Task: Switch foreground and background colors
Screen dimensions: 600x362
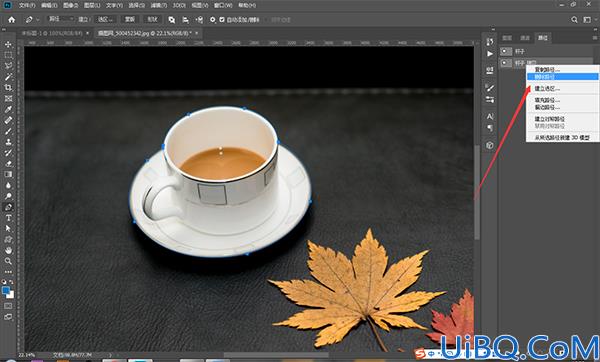Action: [x=11, y=282]
